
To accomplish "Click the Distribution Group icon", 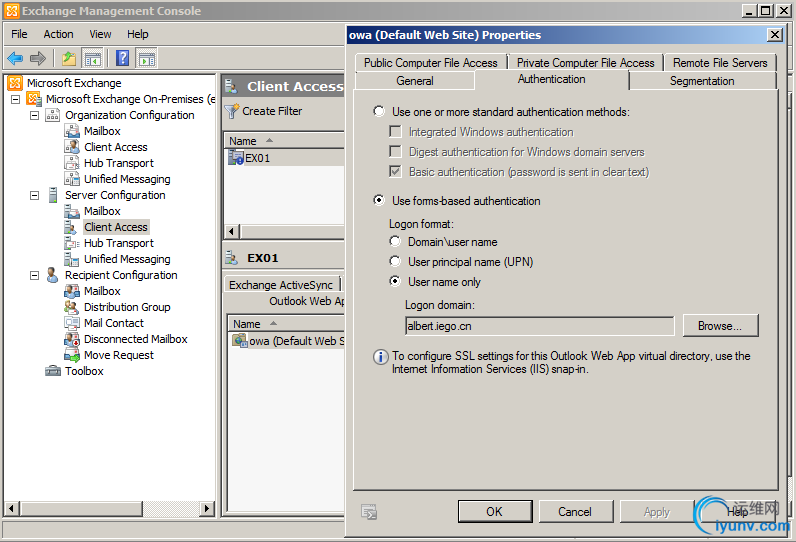I will [x=72, y=307].
